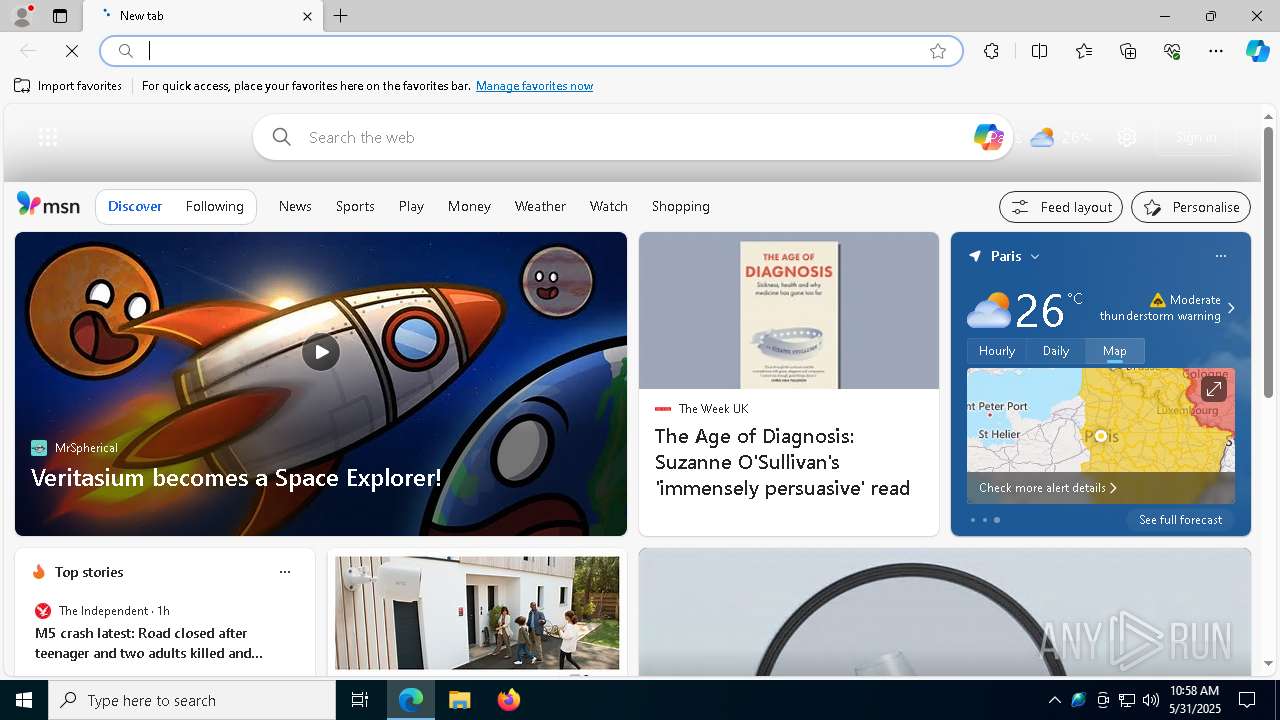Open The Age of Diagnosis article
This screenshot has height=720, width=1280.
click(782, 462)
